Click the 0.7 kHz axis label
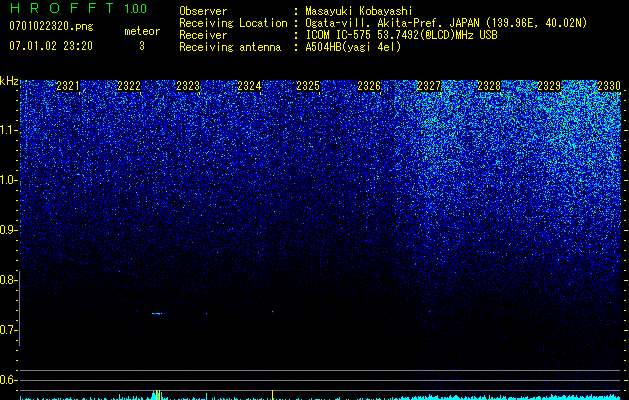The width and height of the screenshot is (629, 400). tap(9, 330)
